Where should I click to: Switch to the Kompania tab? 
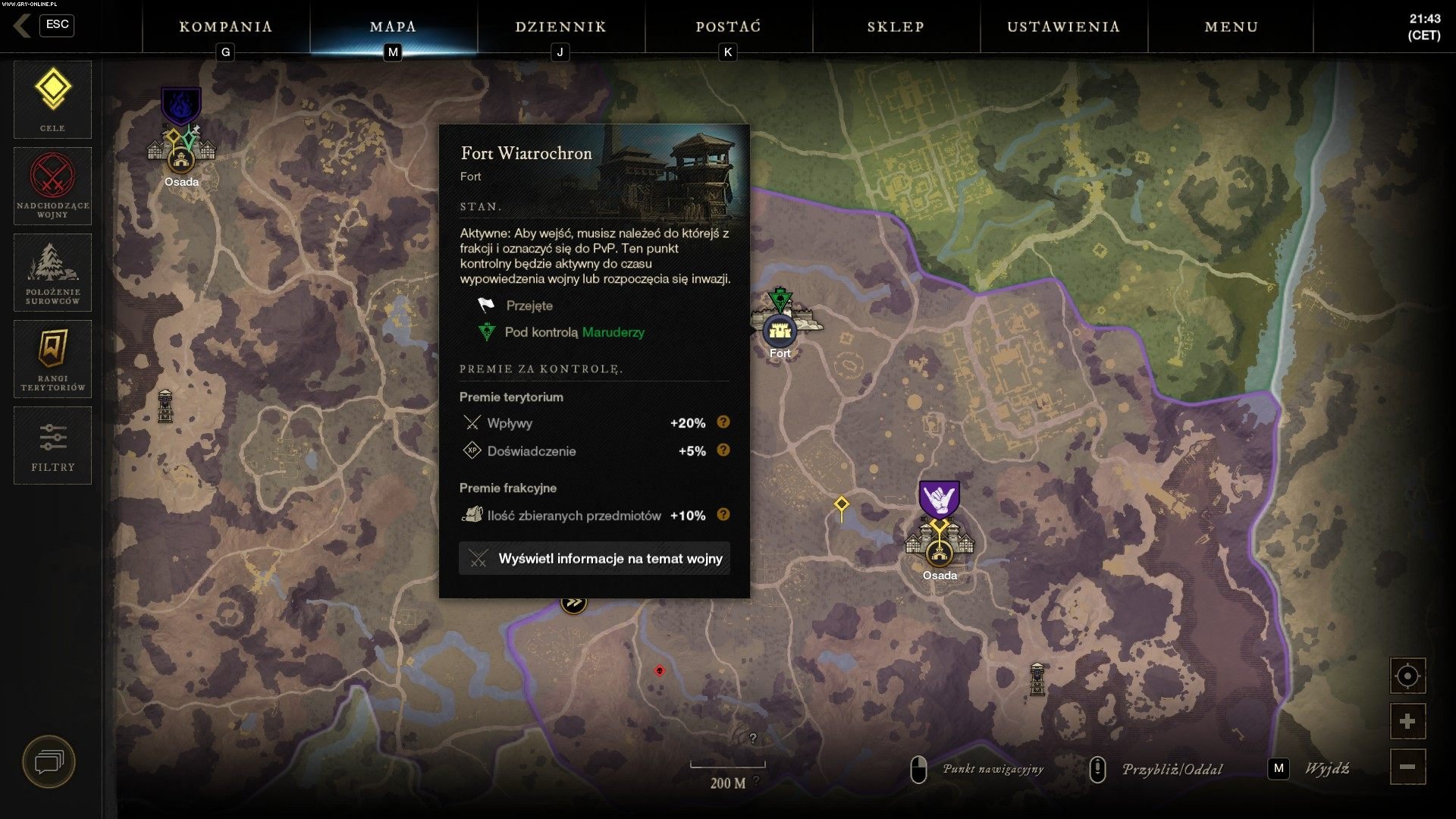pos(226,27)
